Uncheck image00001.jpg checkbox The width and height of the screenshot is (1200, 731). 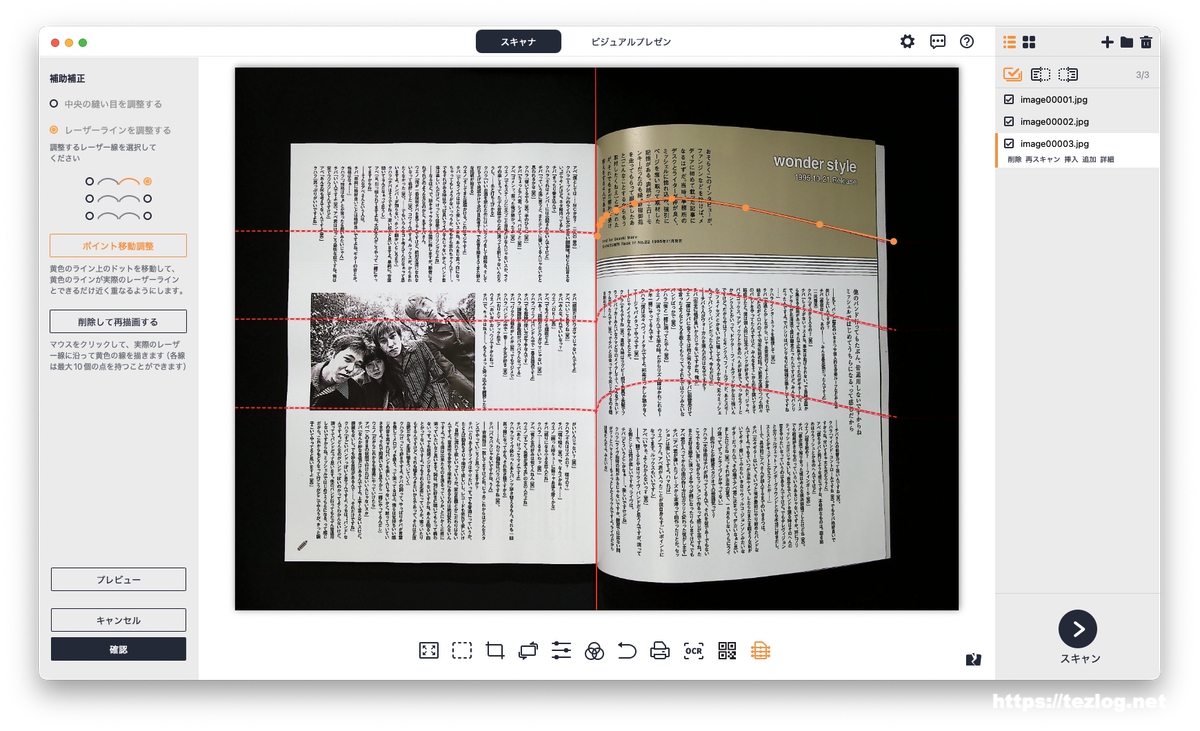[1009, 100]
